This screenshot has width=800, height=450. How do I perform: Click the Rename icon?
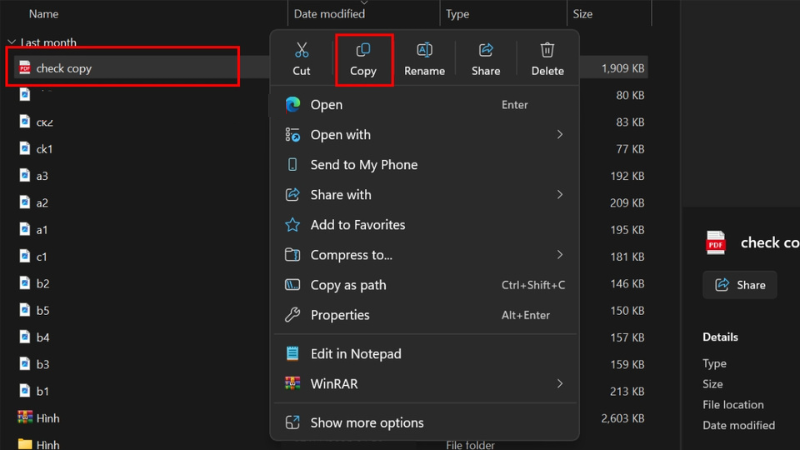(424, 50)
